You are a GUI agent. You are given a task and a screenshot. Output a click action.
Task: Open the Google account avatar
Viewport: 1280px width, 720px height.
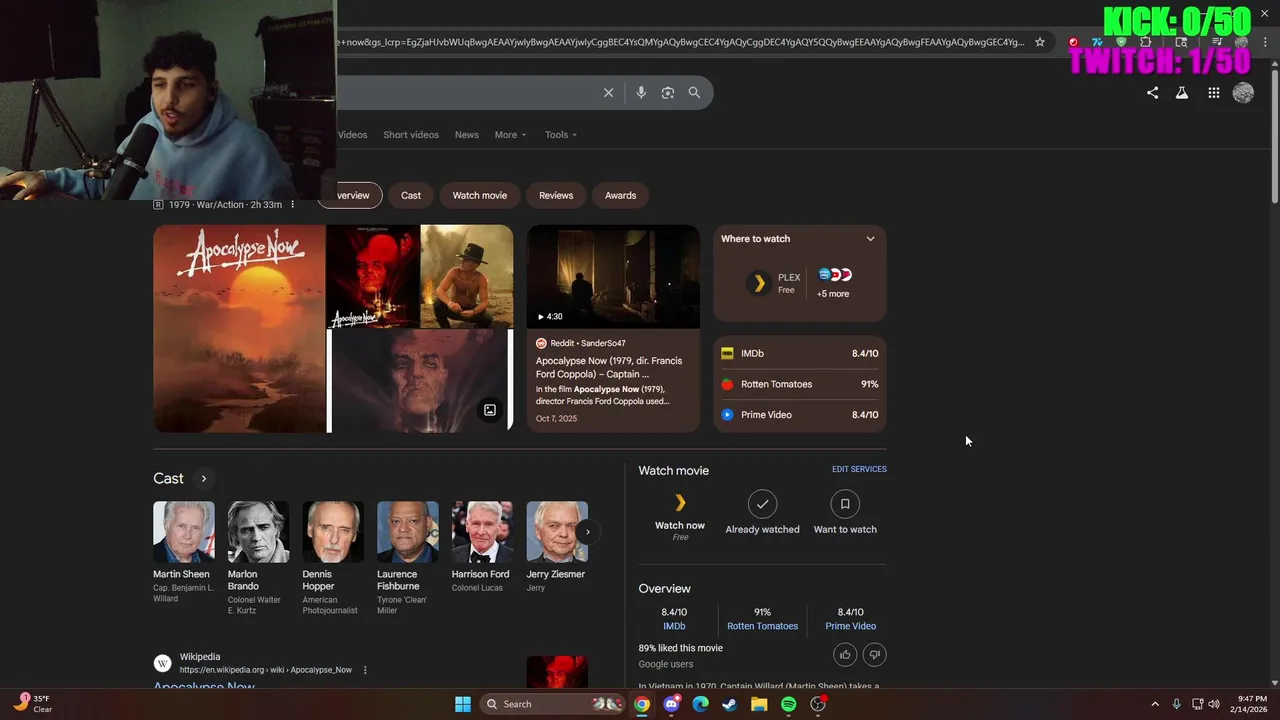(x=1243, y=93)
